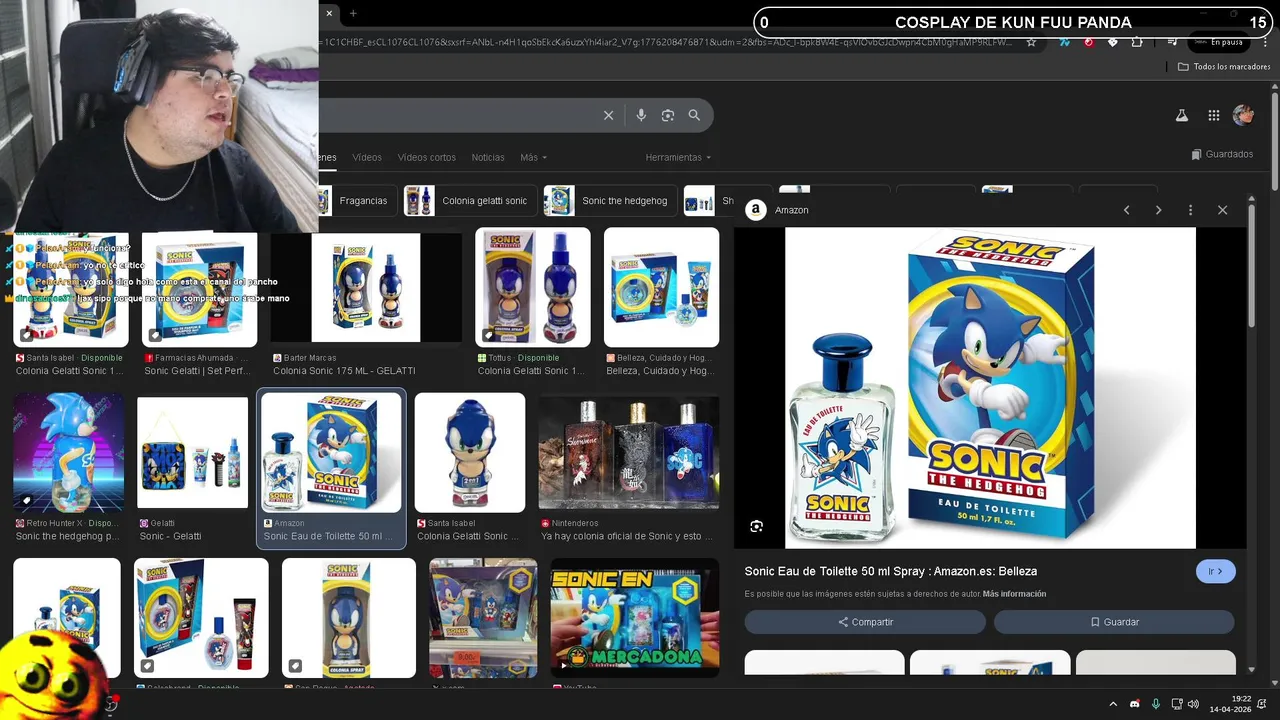Select the Colonia gelatti sonic chip
This screenshot has height=720, width=1280.
470,201
